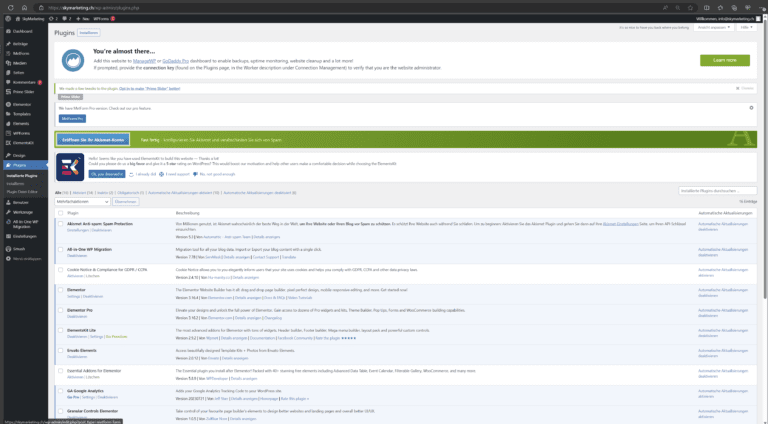Check the Elementor Pro plugin checkbox

(x=61, y=310)
